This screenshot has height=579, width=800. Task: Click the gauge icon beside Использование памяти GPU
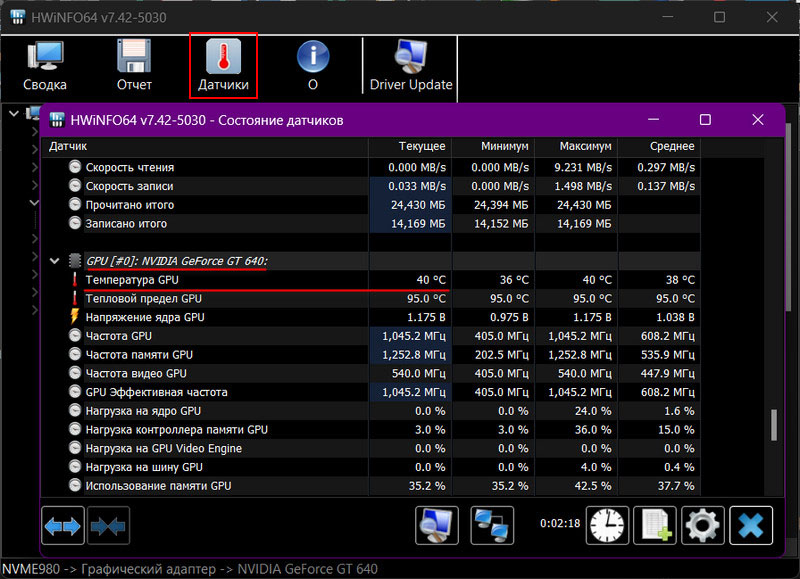point(75,485)
